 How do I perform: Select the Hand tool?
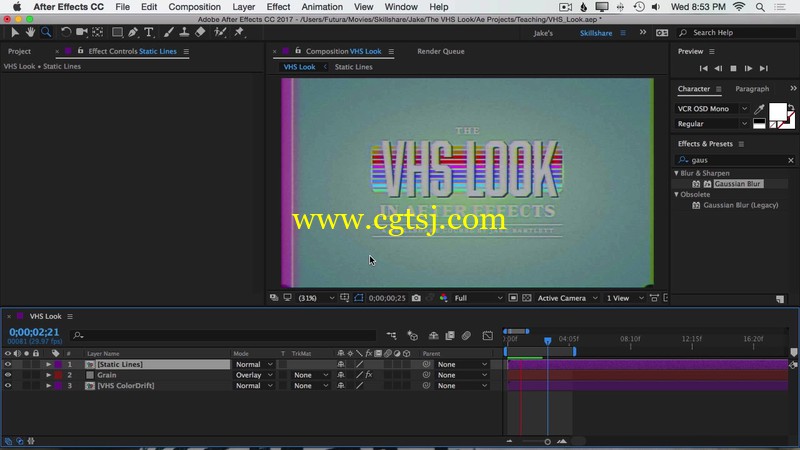(30, 32)
